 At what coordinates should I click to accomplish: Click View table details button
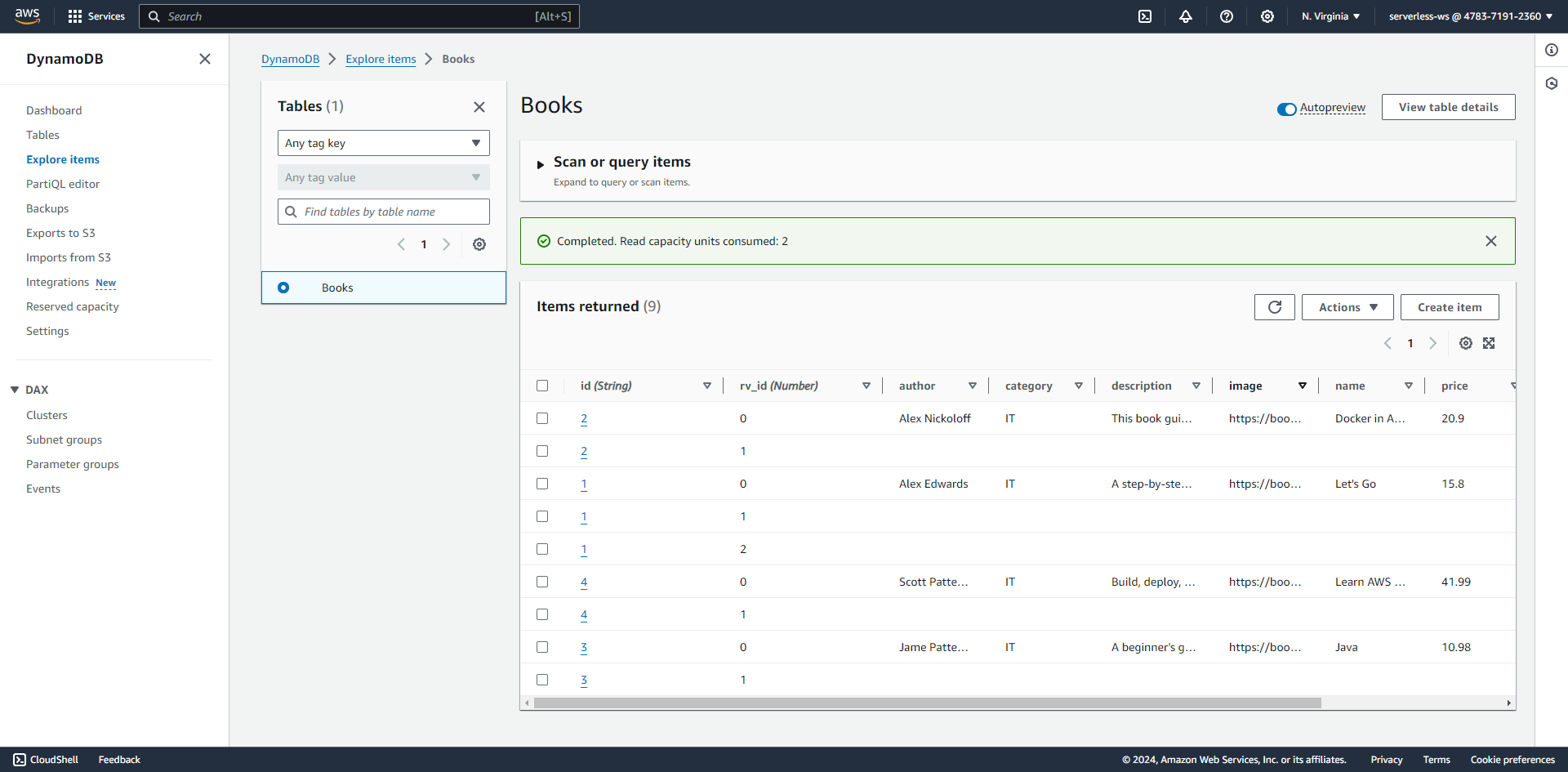(x=1449, y=107)
